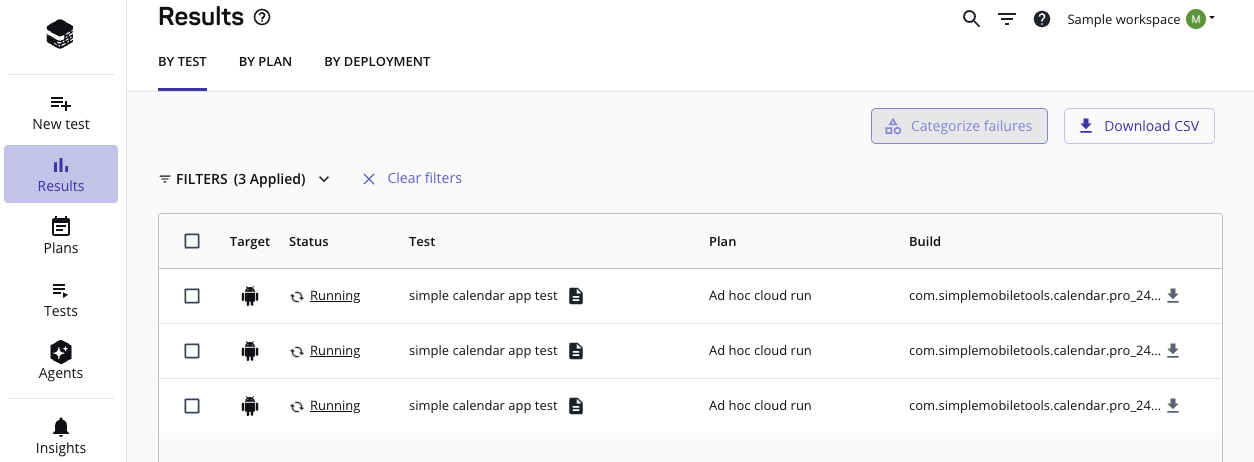Switch to BY PLAN tab
Image resolution: width=1254 pixels, height=462 pixels.
(265, 62)
